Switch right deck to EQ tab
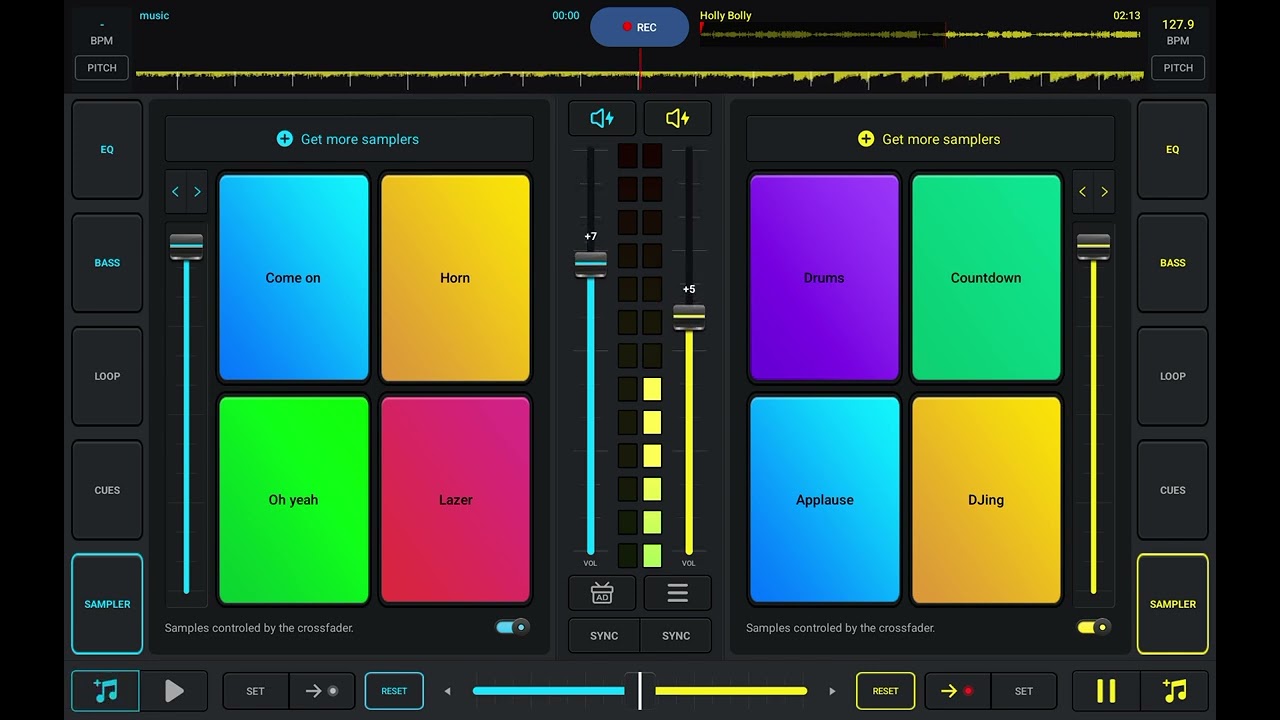 tap(1173, 149)
